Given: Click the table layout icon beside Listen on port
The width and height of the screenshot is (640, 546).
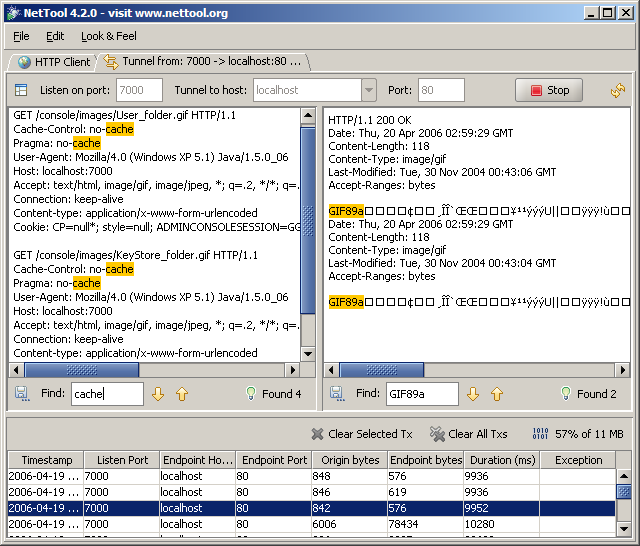Looking at the screenshot, I should pos(21,90).
